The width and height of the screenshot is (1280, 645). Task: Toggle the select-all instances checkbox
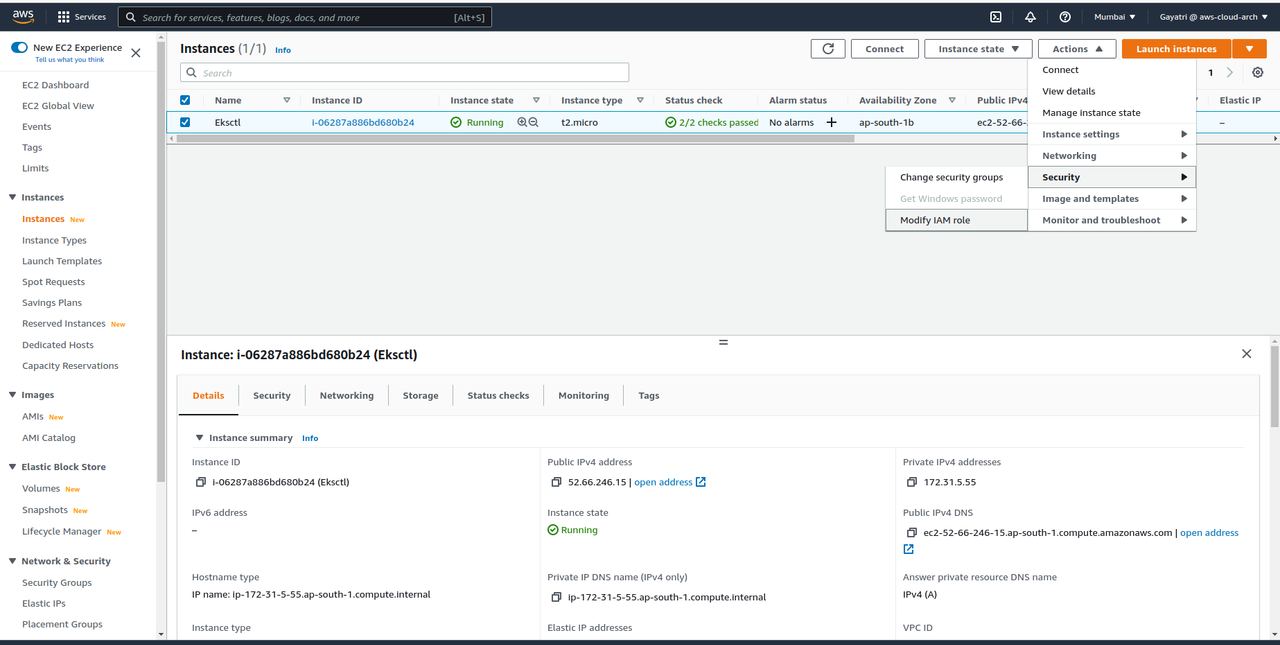coord(185,100)
